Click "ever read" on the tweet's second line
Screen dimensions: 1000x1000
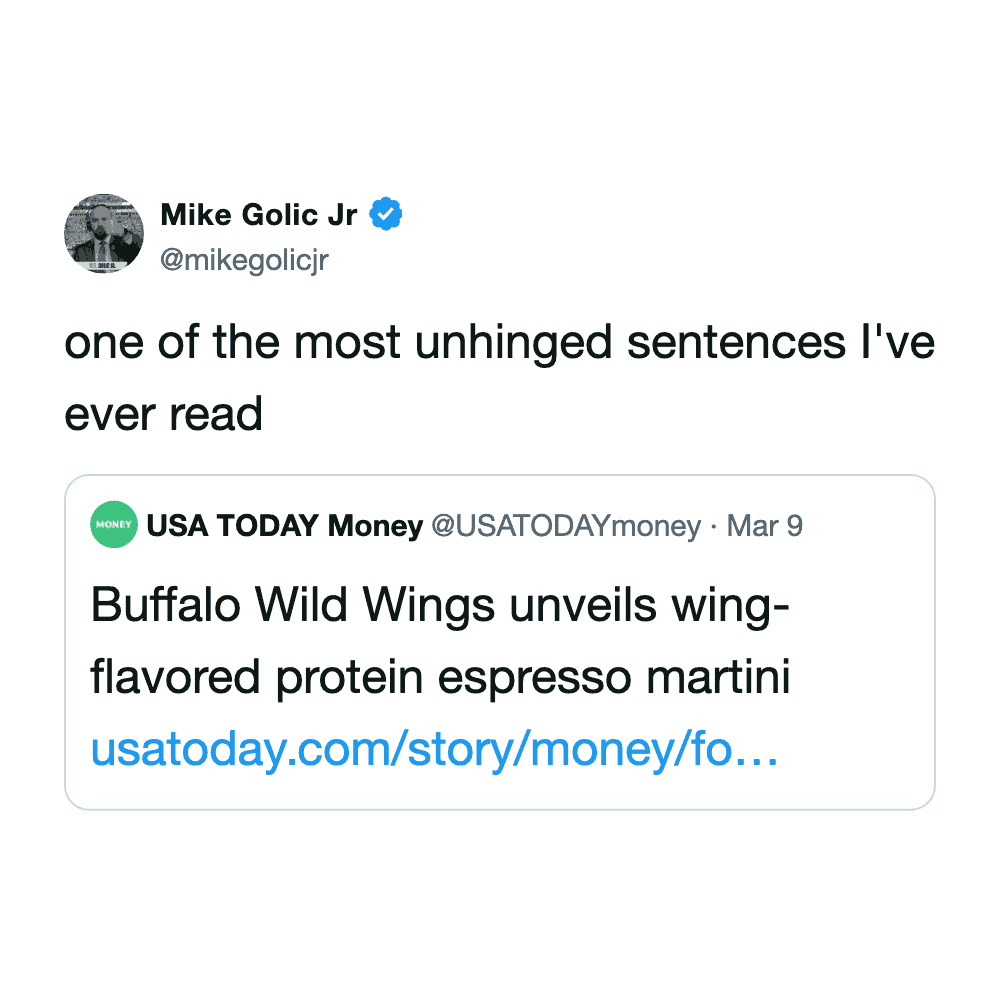coord(163,414)
